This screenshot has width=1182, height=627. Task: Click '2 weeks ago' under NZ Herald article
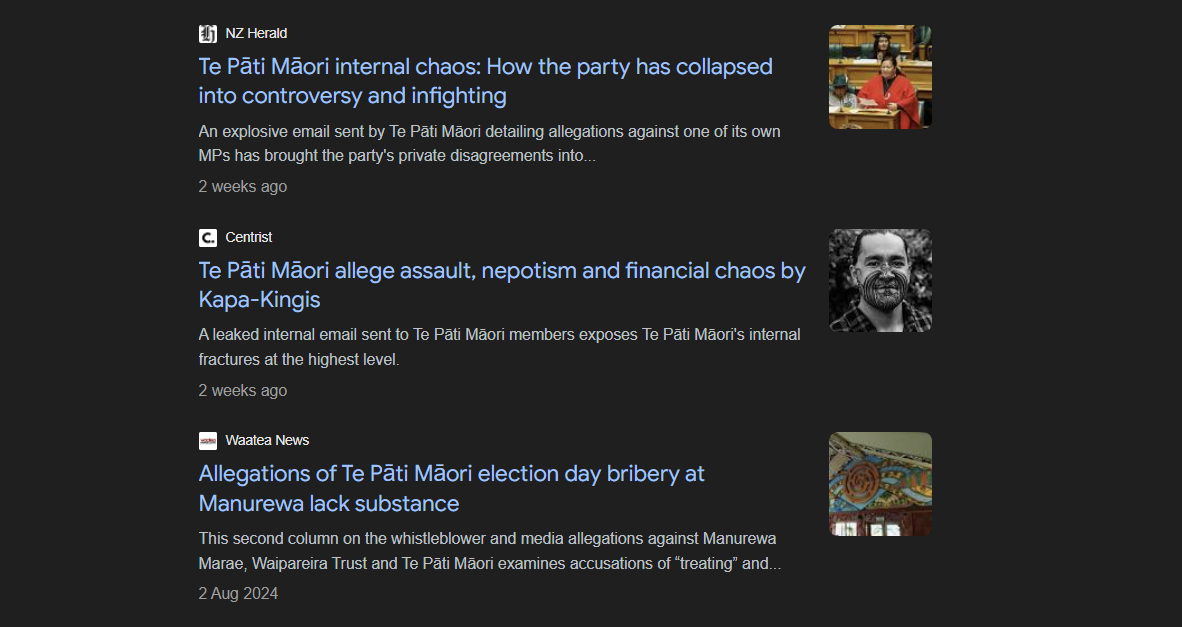(x=243, y=187)
